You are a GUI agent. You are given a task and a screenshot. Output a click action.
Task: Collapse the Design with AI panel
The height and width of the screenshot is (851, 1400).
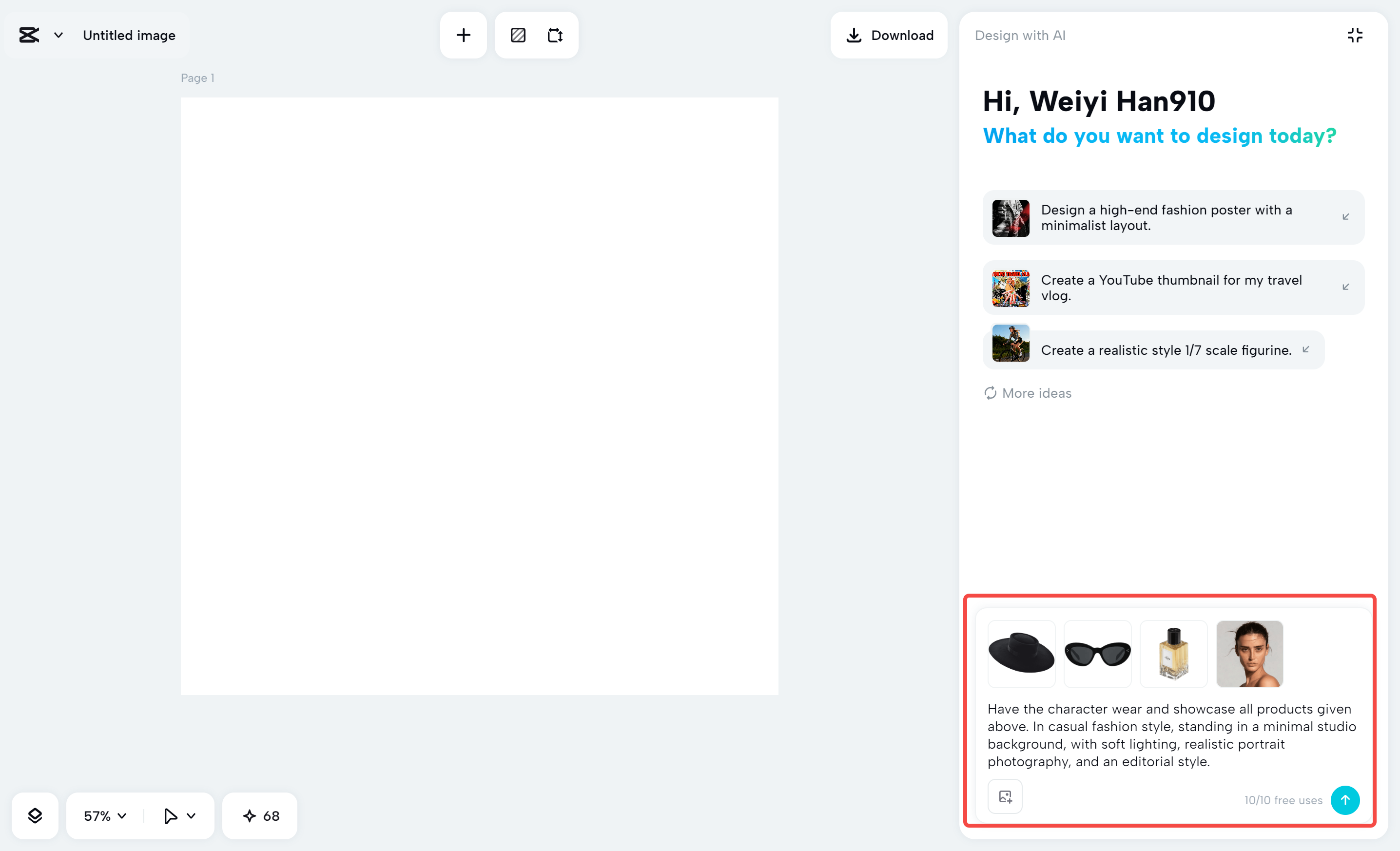(x=1355, y=35)
